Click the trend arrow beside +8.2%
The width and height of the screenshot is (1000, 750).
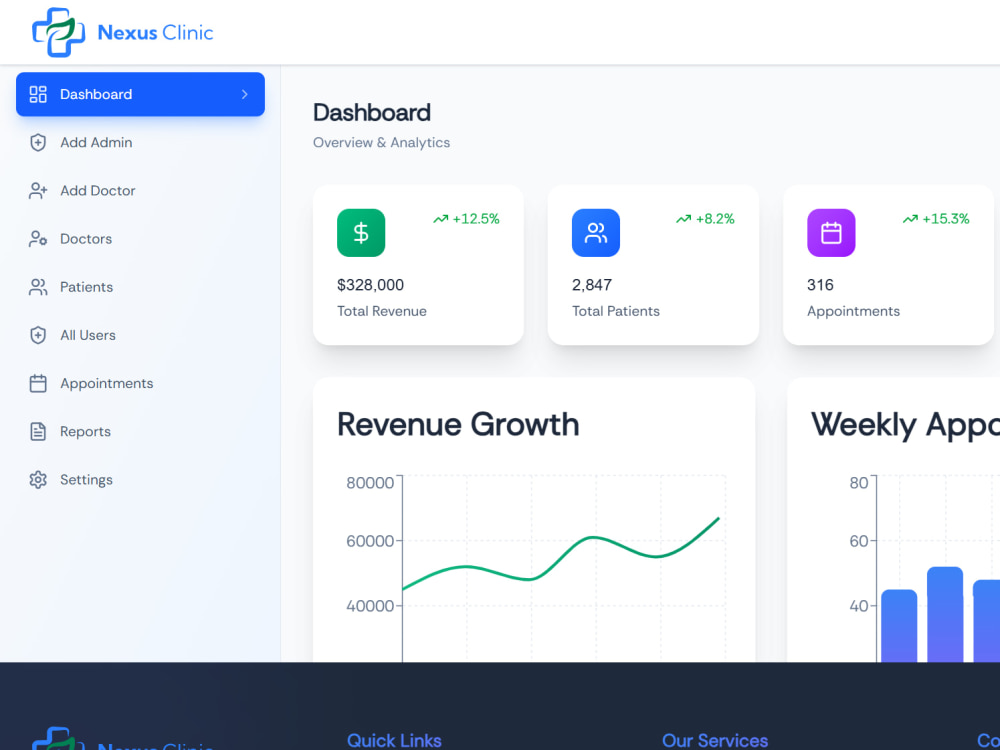point(684,219)
